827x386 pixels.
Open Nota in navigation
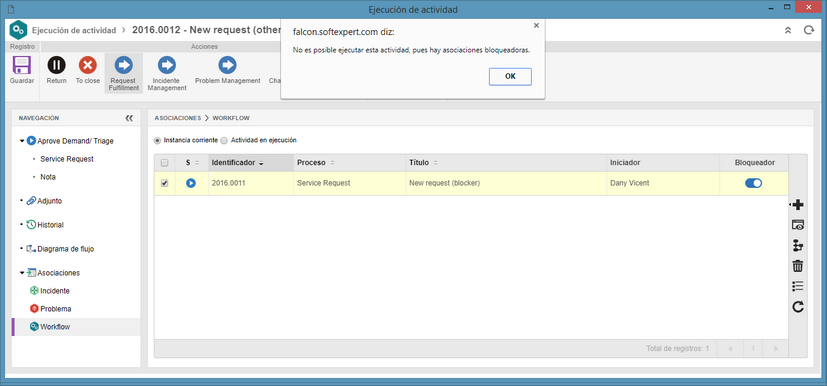(x=48, y=177)
